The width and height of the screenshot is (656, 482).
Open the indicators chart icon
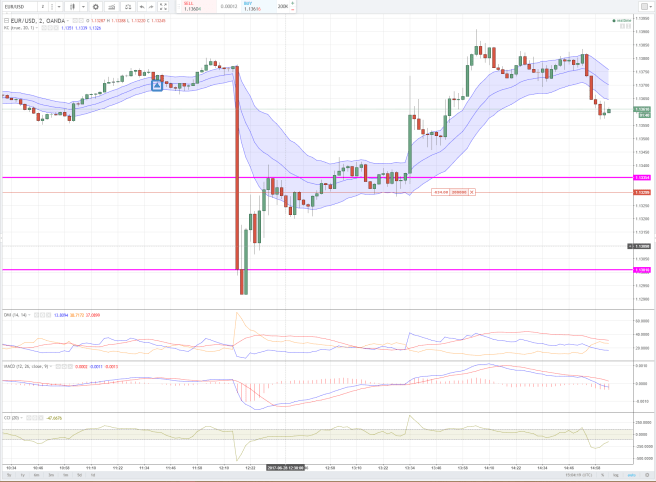(x=111, y=7)
